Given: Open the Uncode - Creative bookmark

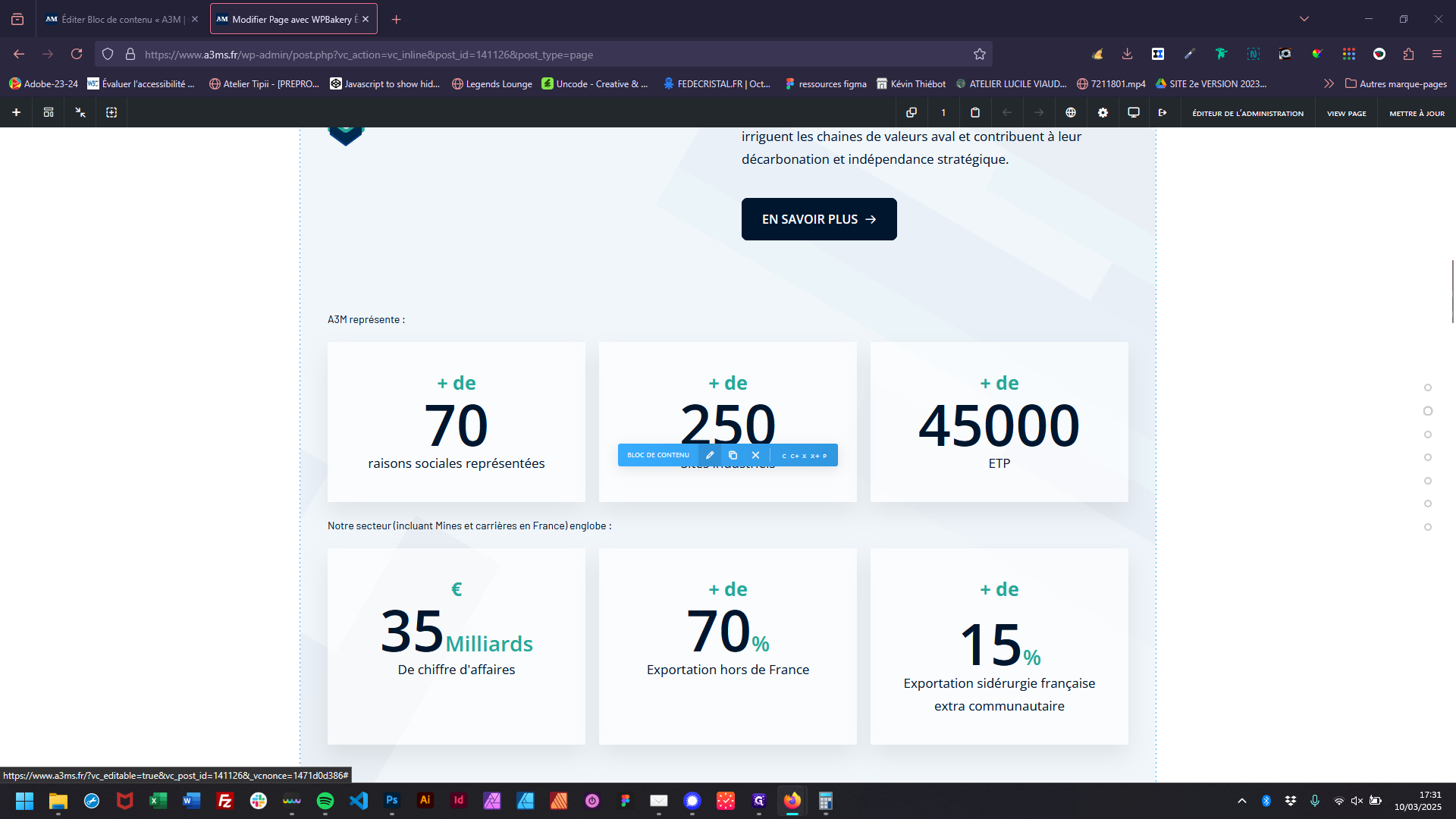Looking at the screenshot, I should tap(595, 83).
